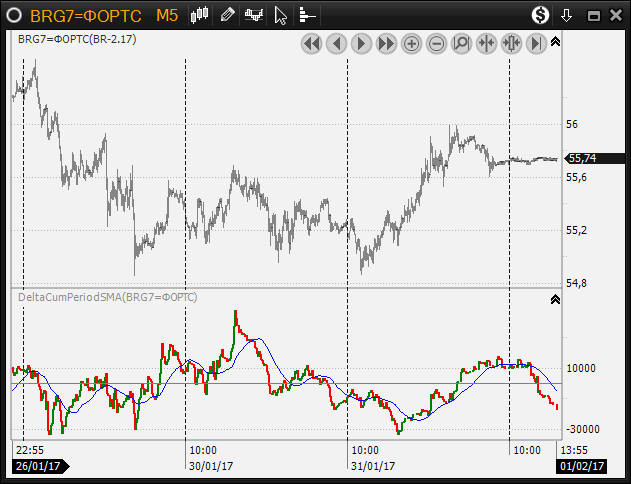
Task: Collapse the DeltaCumPeriodSMA indicator panel
Action: click(556, 299)
